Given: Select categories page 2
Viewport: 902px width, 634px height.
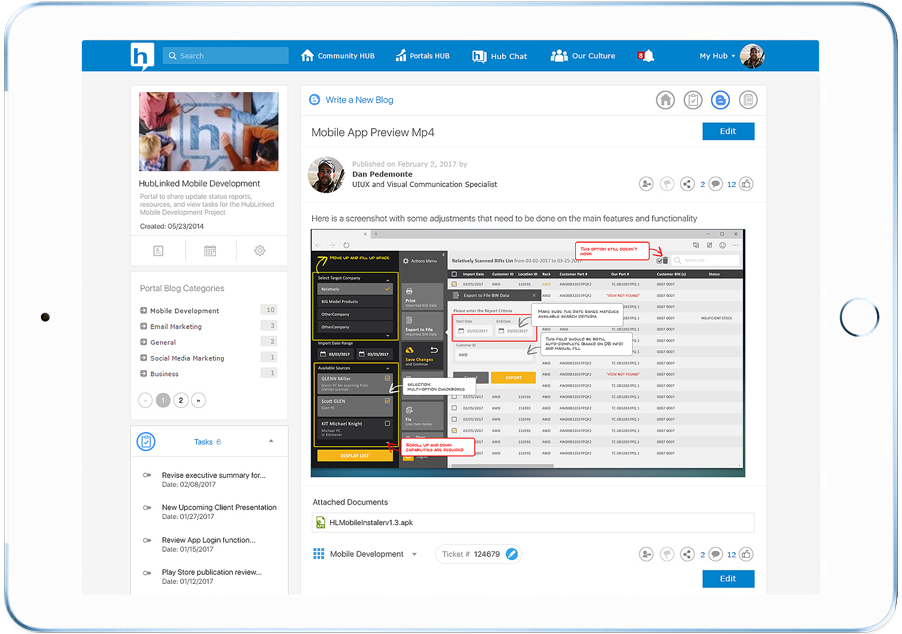Looking at the screenshot, I should click(x=181, y=400).
